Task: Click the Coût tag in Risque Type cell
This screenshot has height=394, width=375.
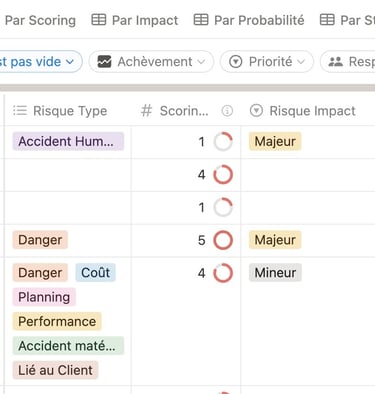Action: pyautogui.click(x=95, y=273)
